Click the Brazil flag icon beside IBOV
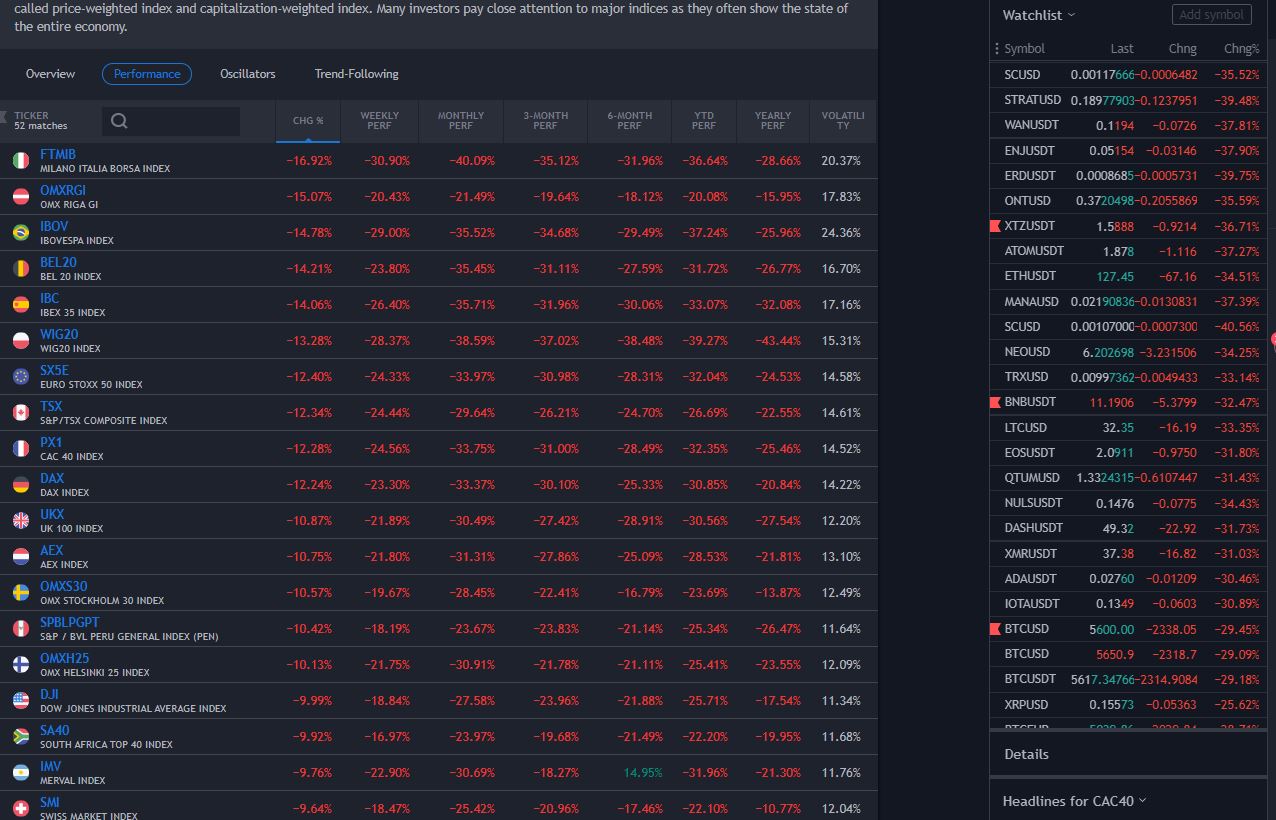 20,233
